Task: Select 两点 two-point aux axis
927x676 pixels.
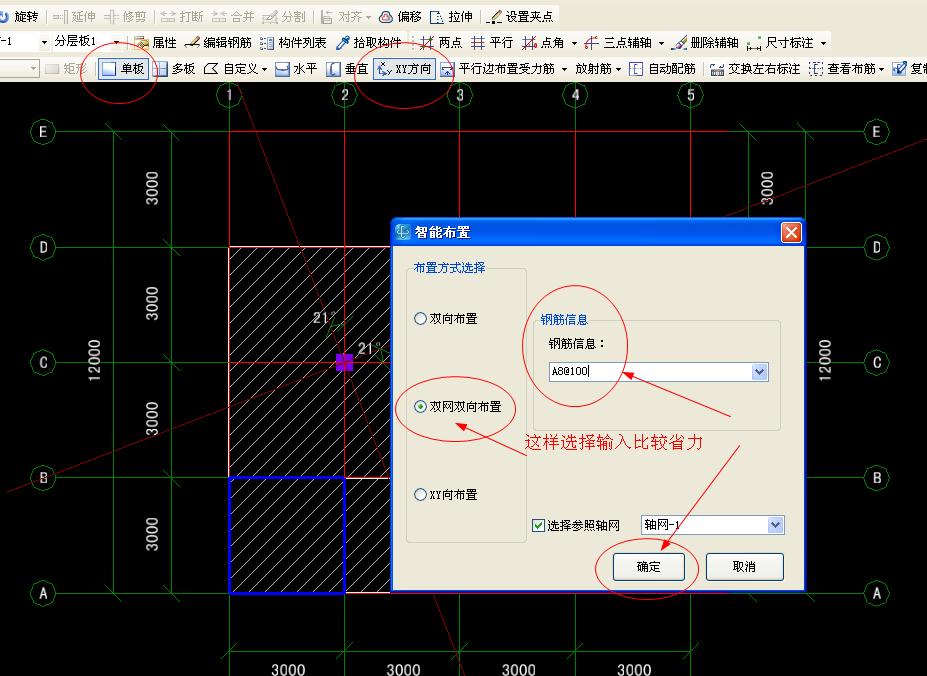Action: pyautogui.click(x=441, y=43)
